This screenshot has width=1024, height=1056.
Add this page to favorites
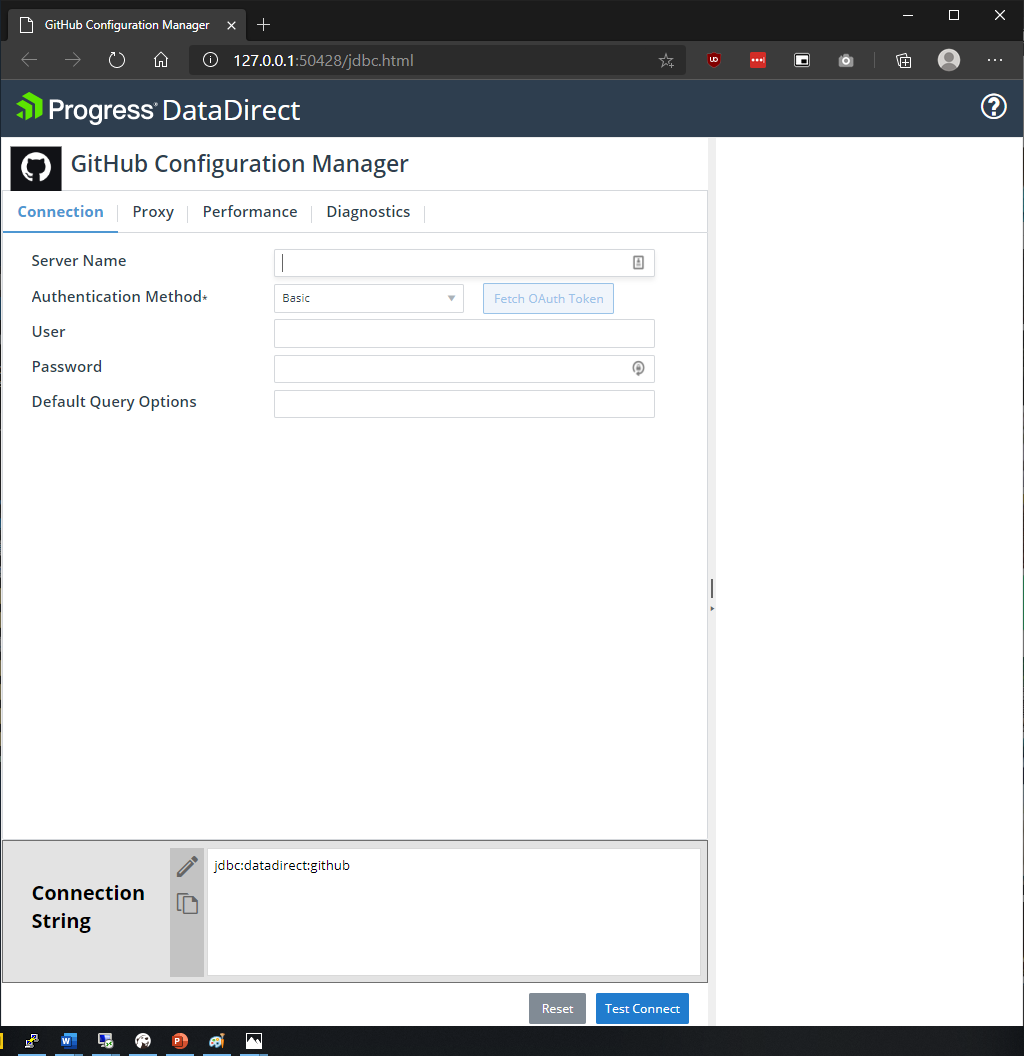point(666,61)
